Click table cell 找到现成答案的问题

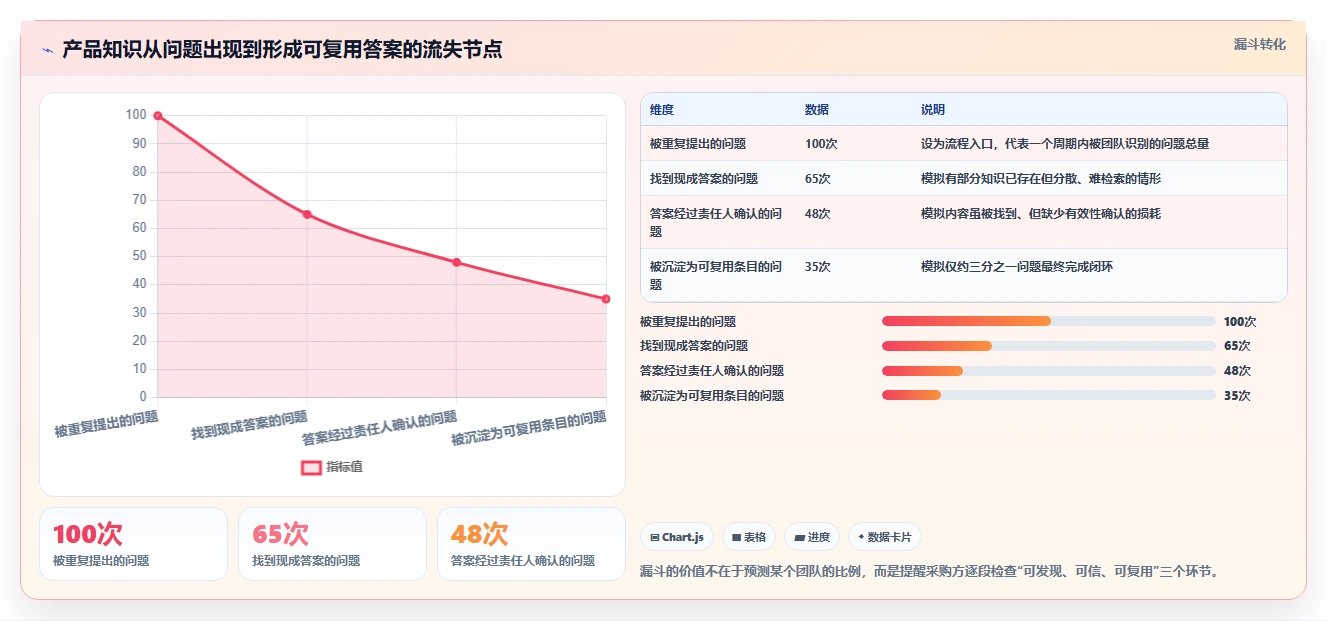click(x=704, y=179)
